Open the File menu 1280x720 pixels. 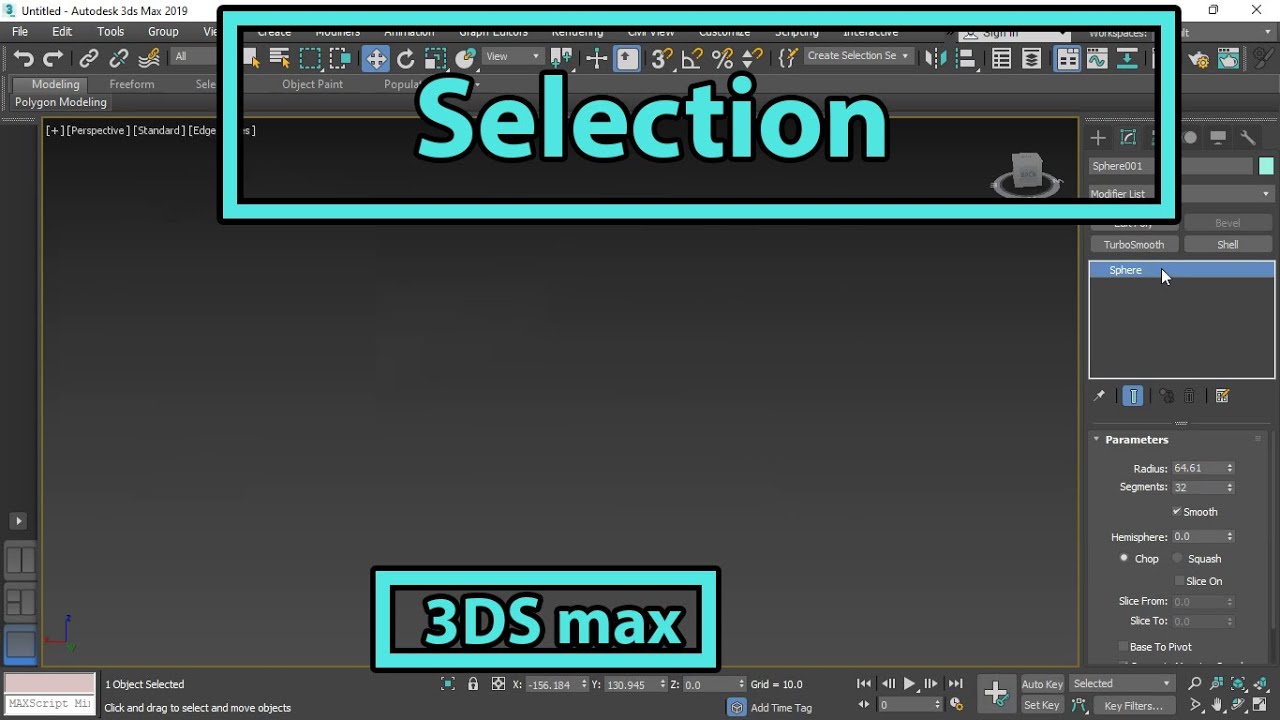pos(20,32)
